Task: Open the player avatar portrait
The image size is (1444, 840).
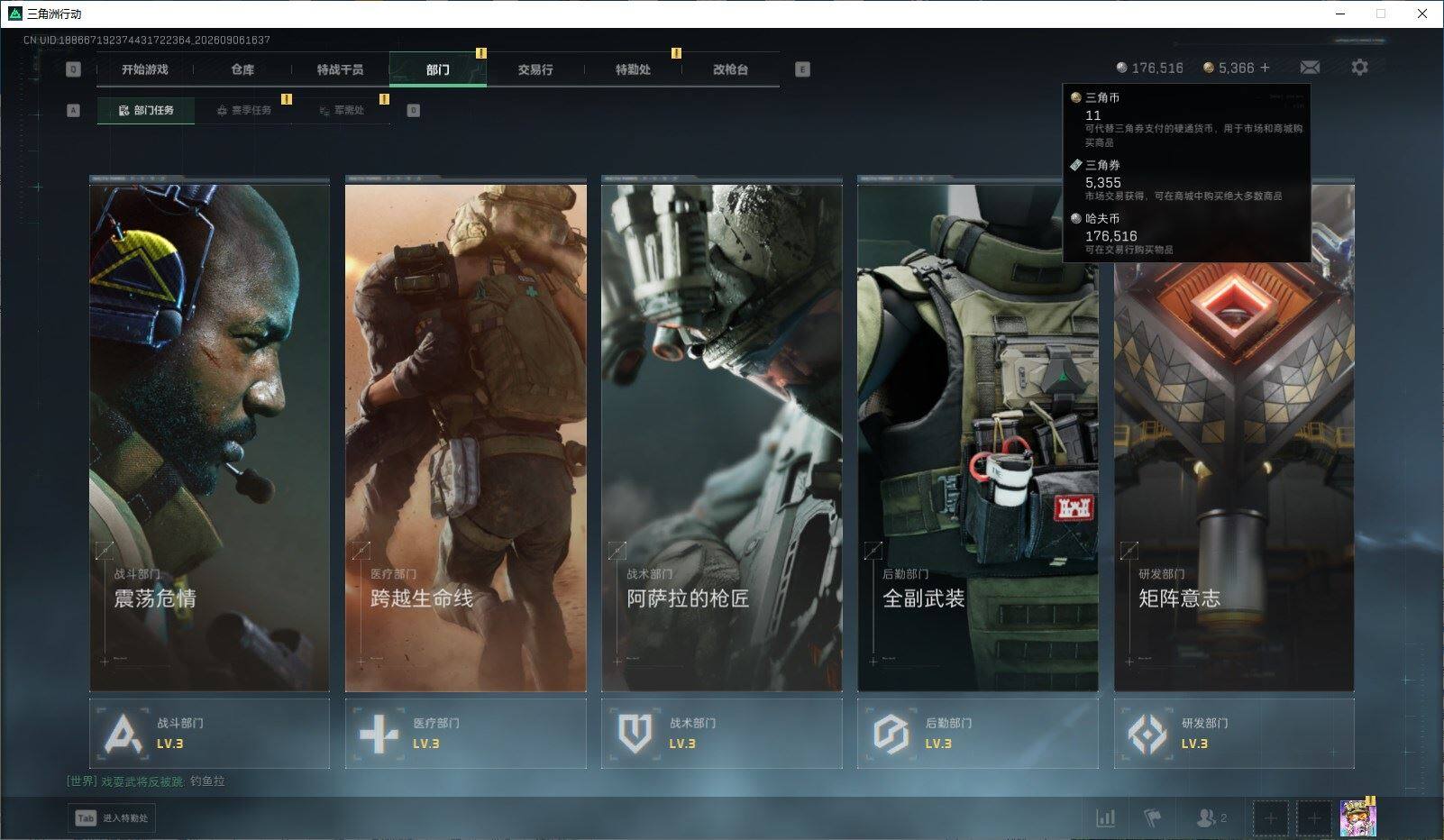Action: click(x=1357, y=818)
